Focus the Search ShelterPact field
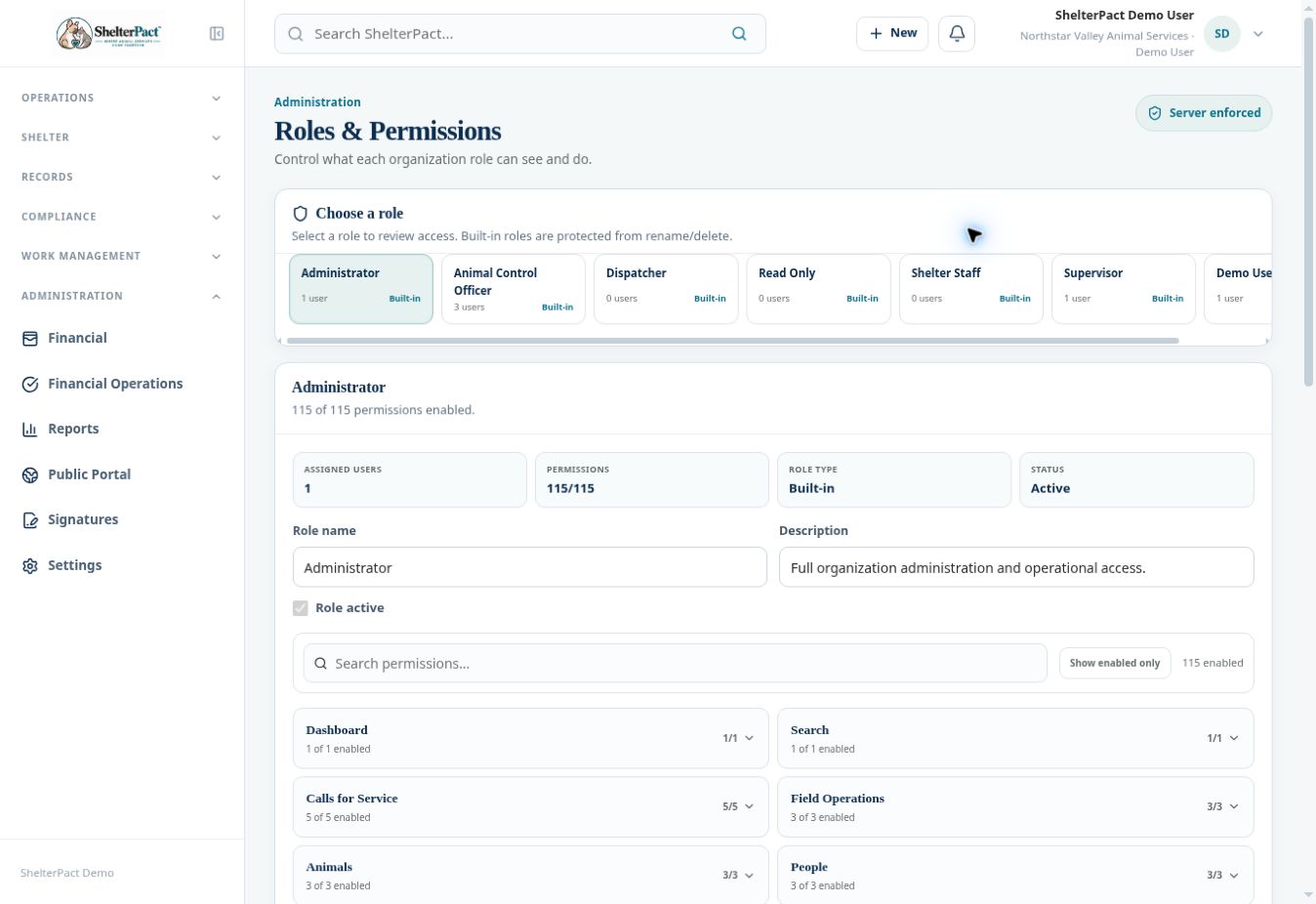Screen dimensions: 1316x904 click(520, 34)
